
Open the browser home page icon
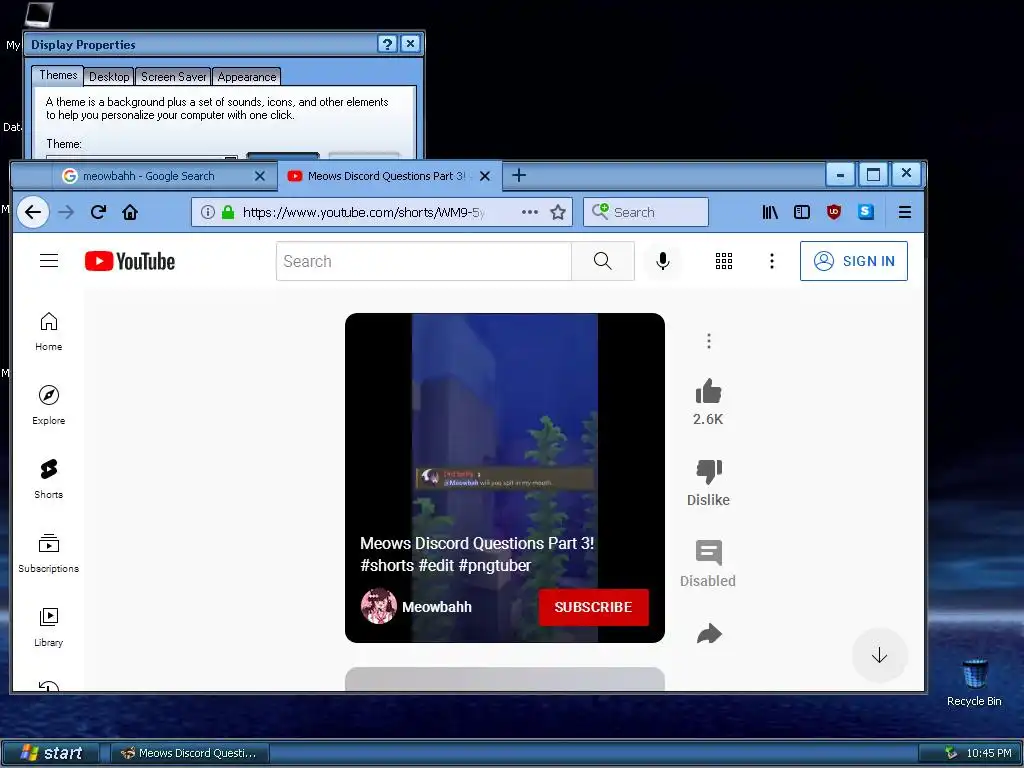click(x=130, y=212)
